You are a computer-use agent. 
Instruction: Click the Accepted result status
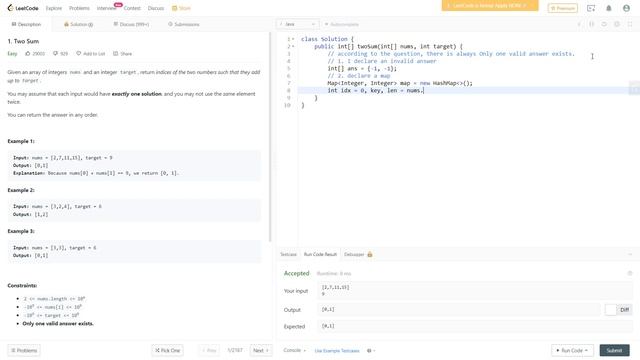297,273
